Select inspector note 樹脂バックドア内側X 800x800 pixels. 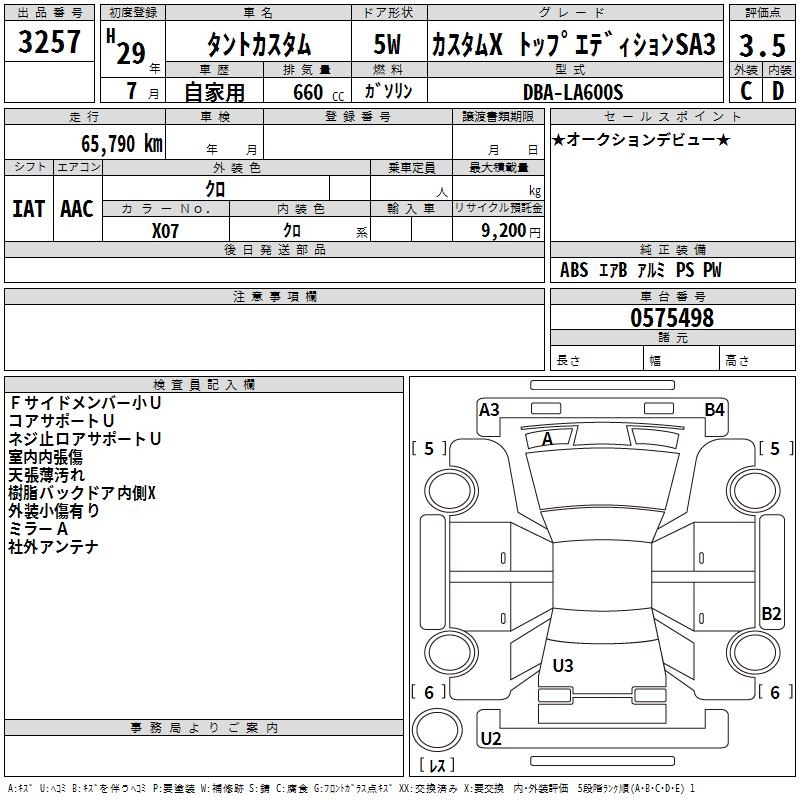[x=82, y=493]
